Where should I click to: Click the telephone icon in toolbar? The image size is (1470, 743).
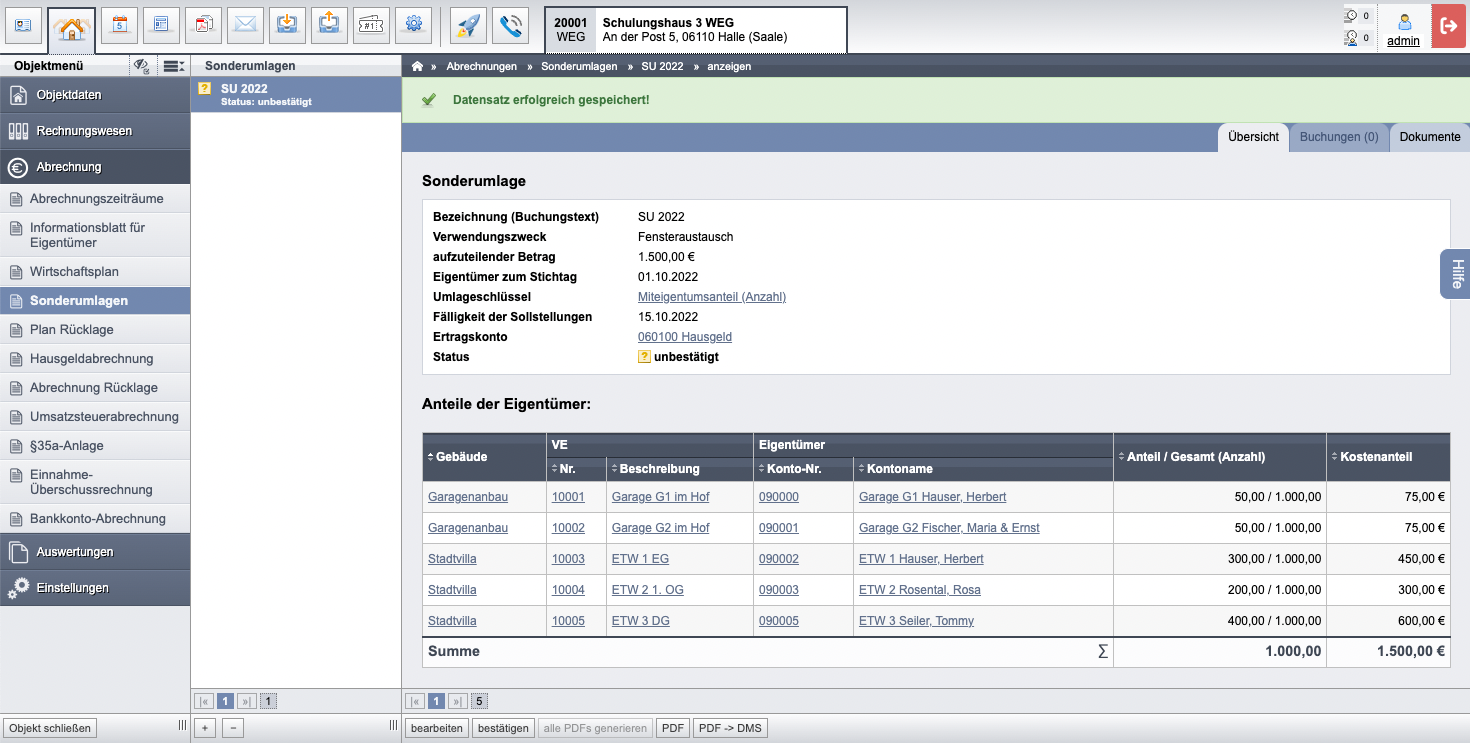coord(510,25)
